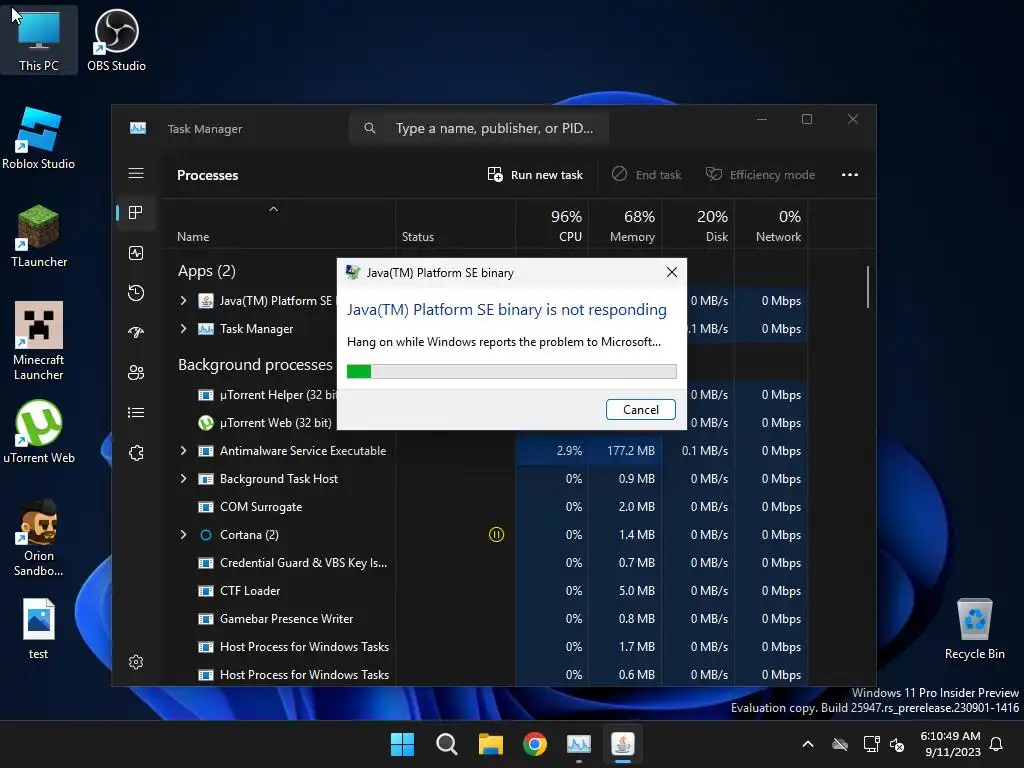Select the test image file on desktop
This screenshot has height=768, width=1024.
[x=39, y=629]
